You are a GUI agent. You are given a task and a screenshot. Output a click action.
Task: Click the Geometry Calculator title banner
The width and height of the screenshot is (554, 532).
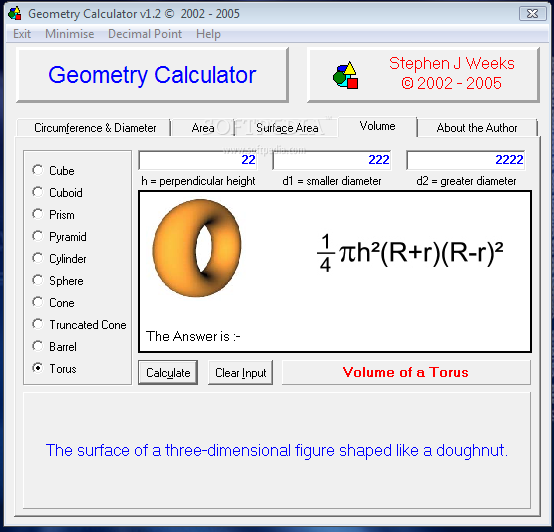click(152, 75)
